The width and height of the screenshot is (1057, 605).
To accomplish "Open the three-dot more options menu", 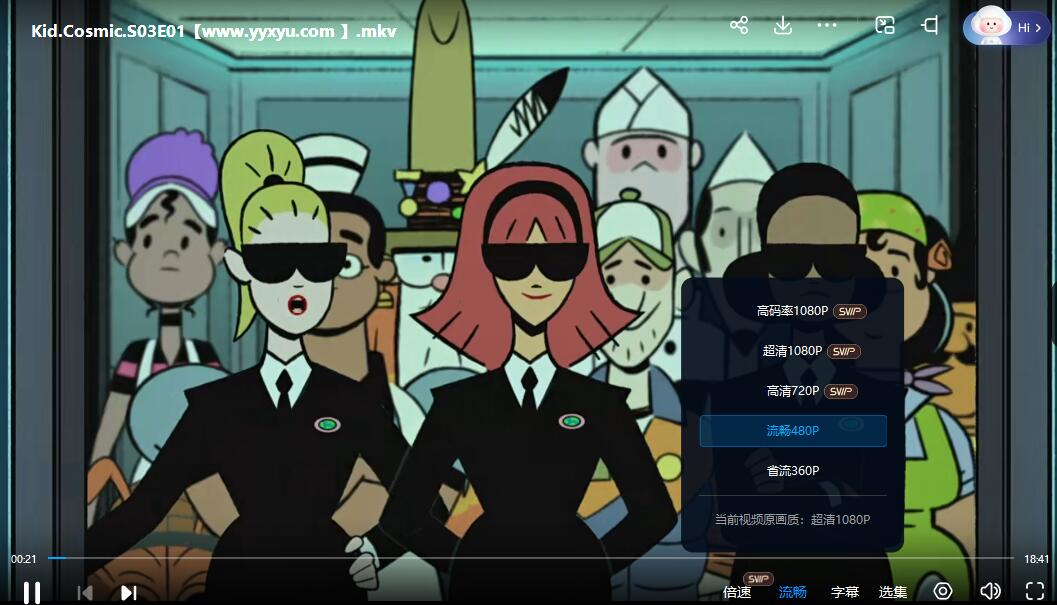I will pyautogui.click(x=826, y=26).
